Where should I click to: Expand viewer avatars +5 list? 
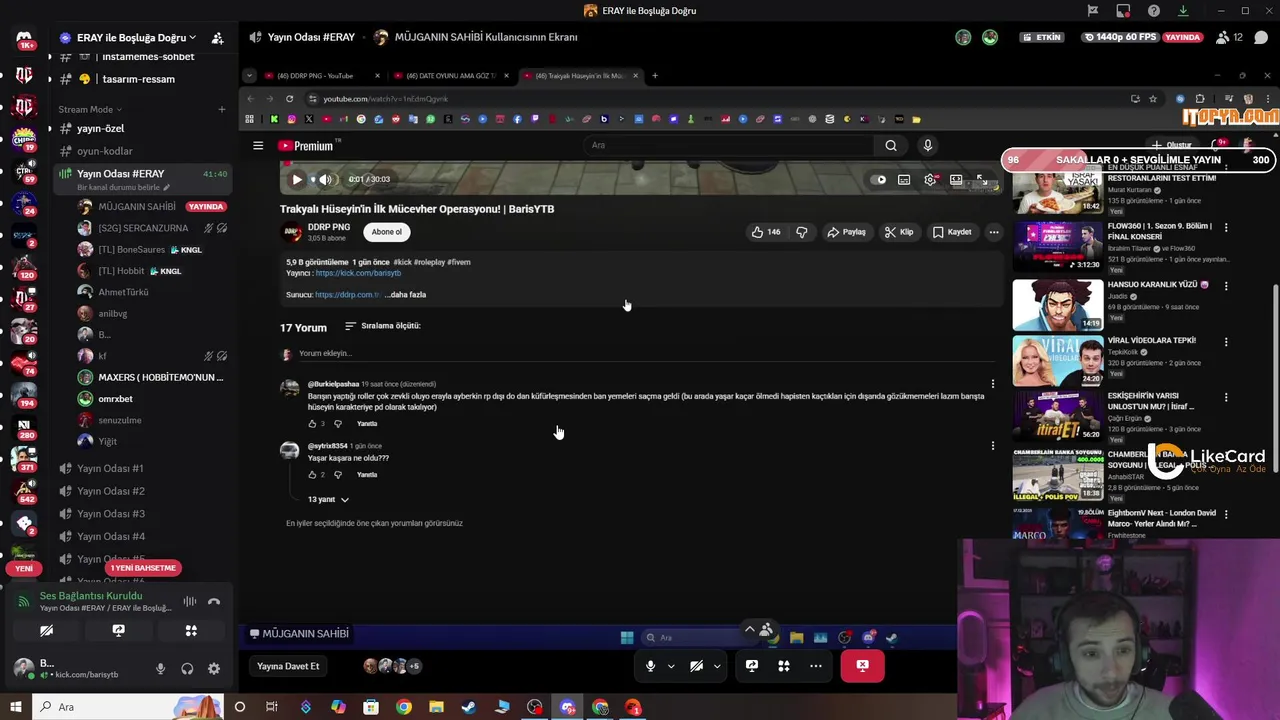[414, 666]
